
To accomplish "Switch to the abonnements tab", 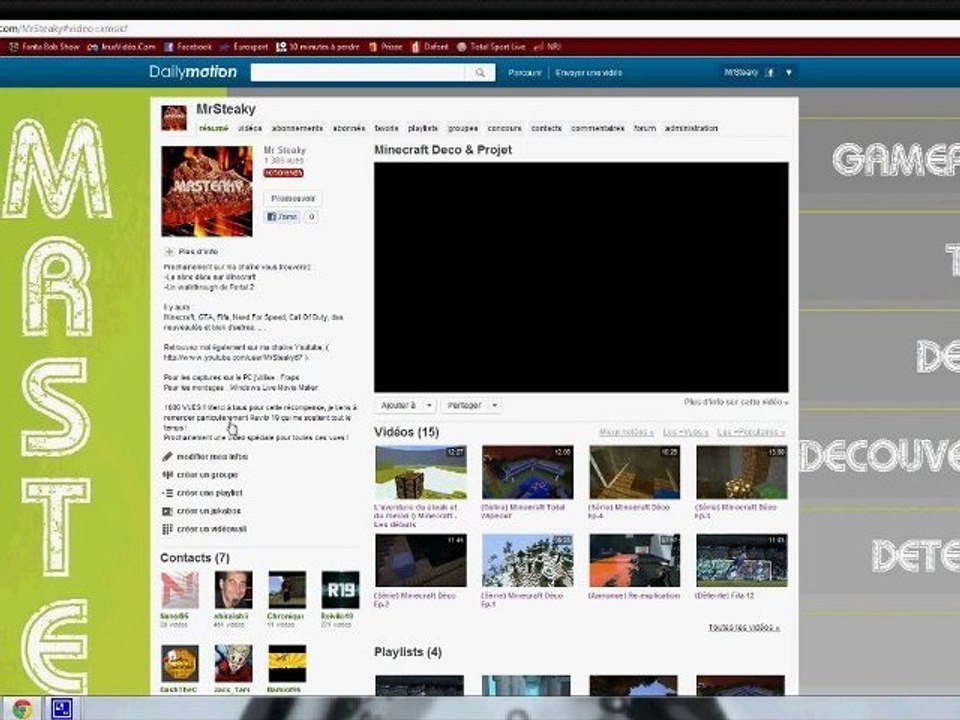I will (x=297, y=129).
